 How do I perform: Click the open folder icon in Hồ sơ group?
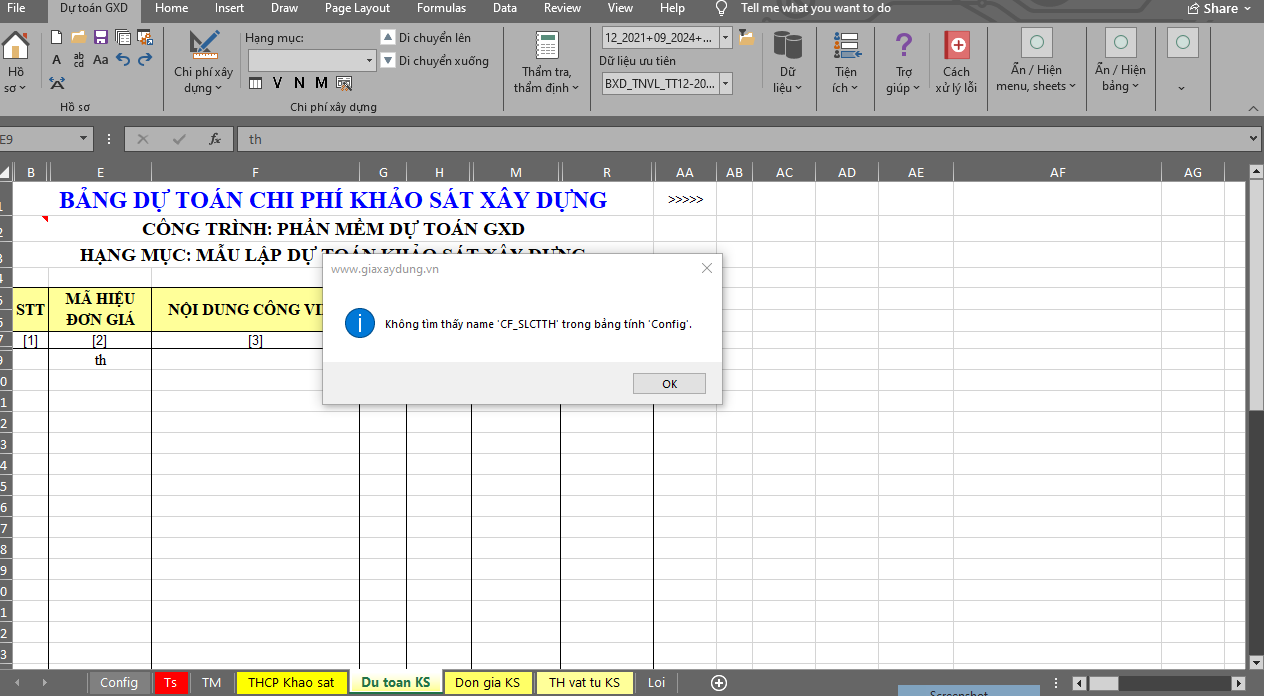pos(78,37)
